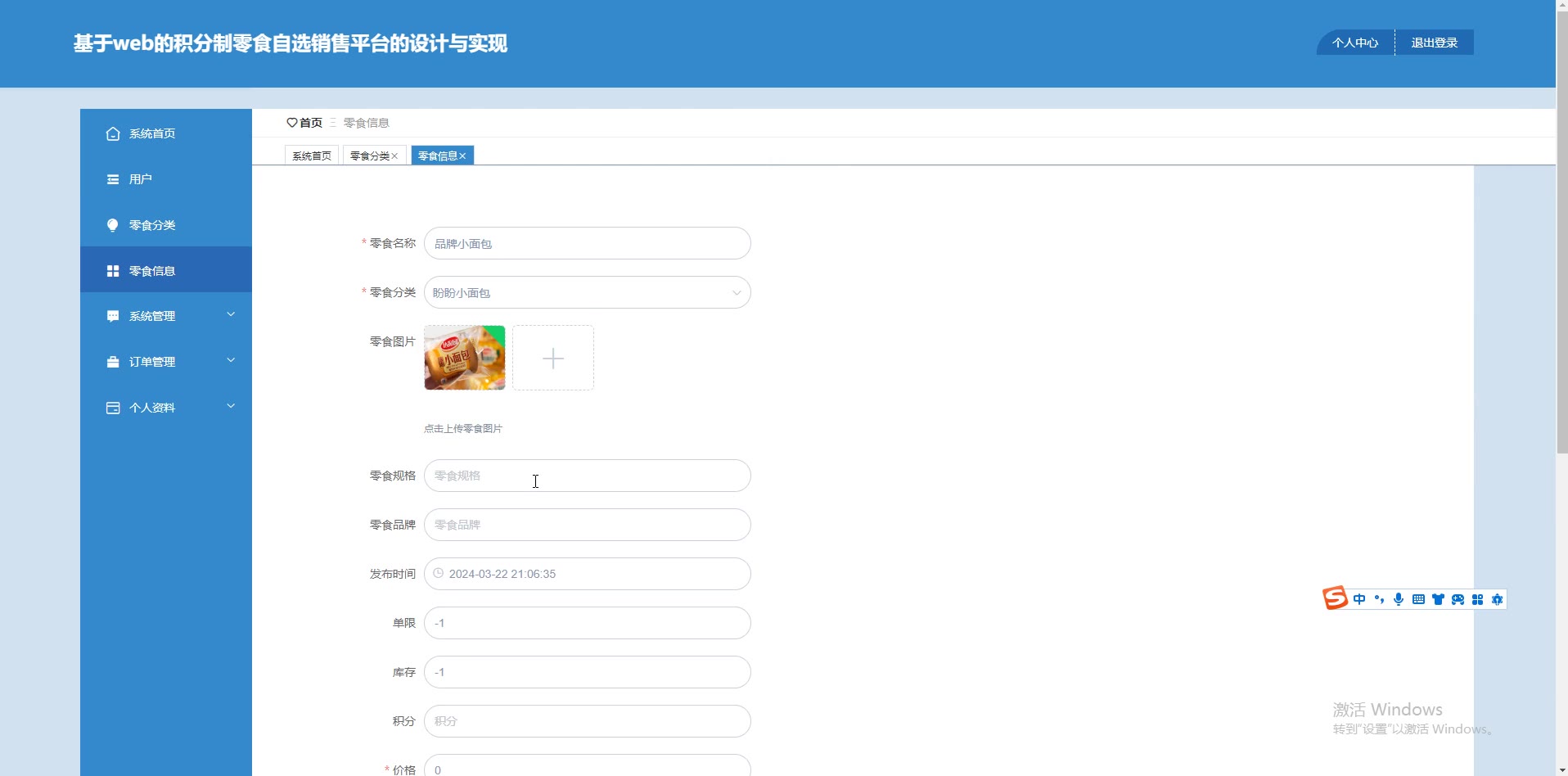Focus the 零食规格 input field

[588, 476]
